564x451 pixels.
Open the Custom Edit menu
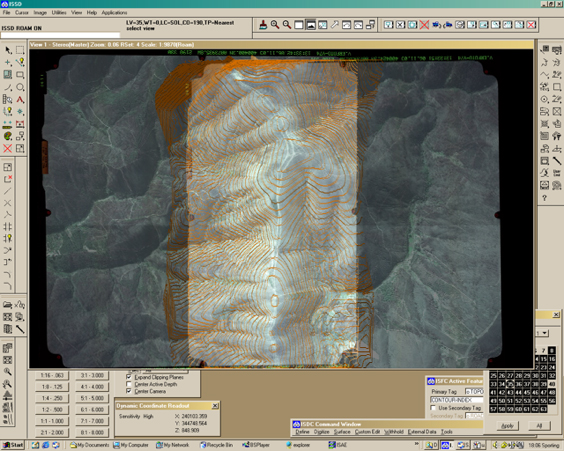367,432
